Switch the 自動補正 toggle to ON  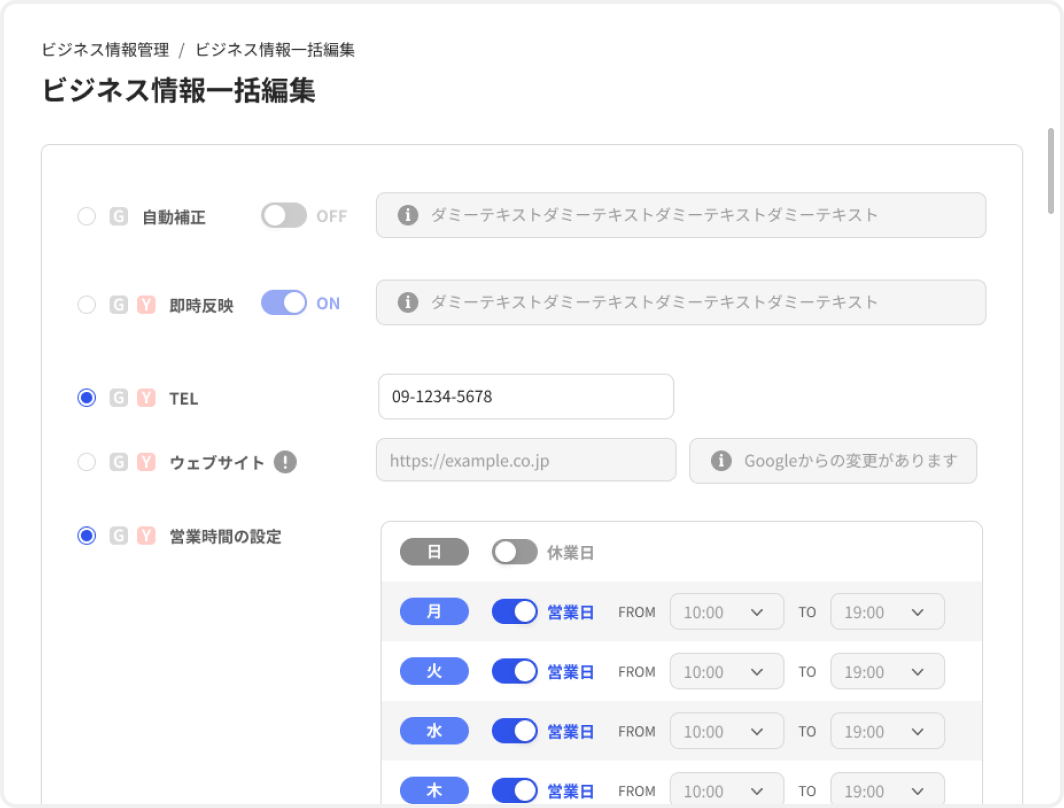[x=283, y=215]
